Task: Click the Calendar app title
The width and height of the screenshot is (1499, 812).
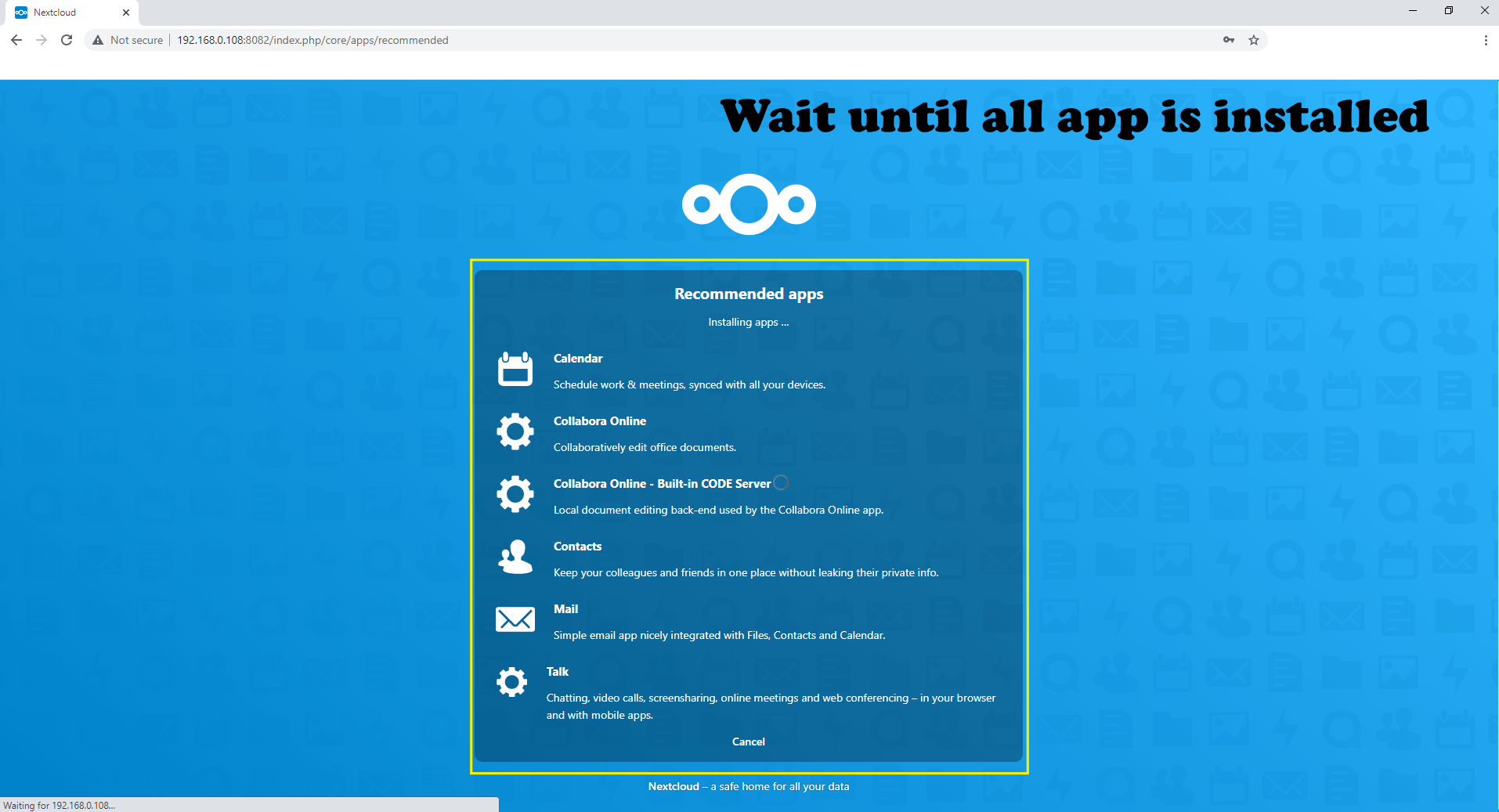Action: pyautogui.click(x=578, y=358)
